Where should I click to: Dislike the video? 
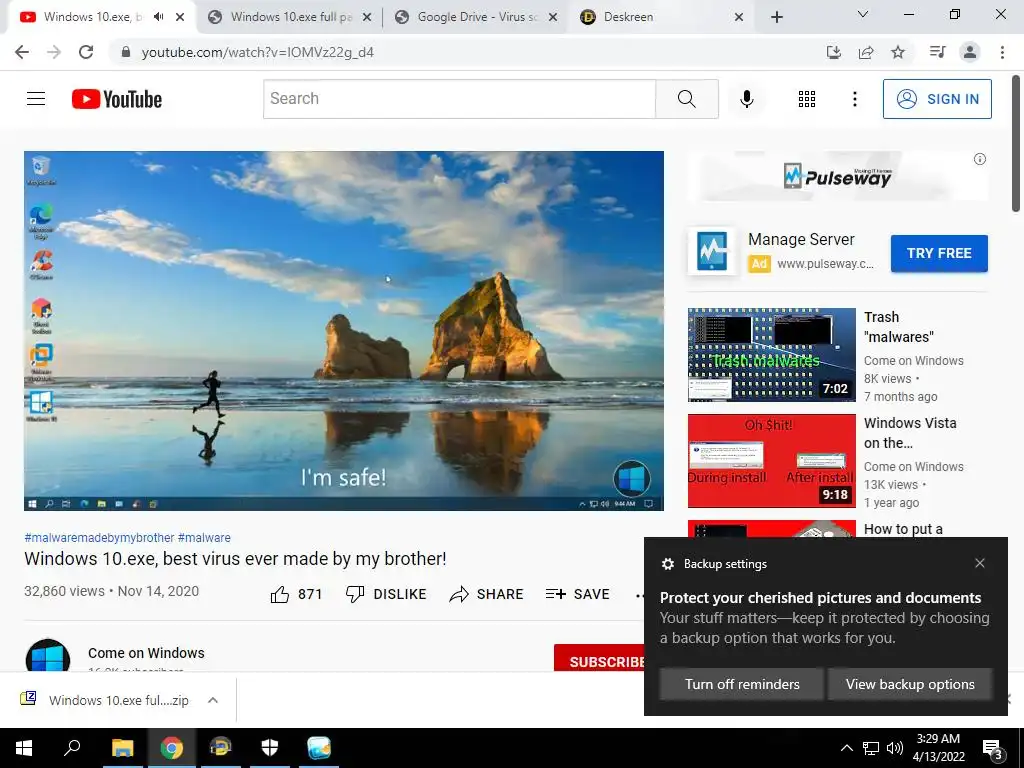[x=386, y=594]
